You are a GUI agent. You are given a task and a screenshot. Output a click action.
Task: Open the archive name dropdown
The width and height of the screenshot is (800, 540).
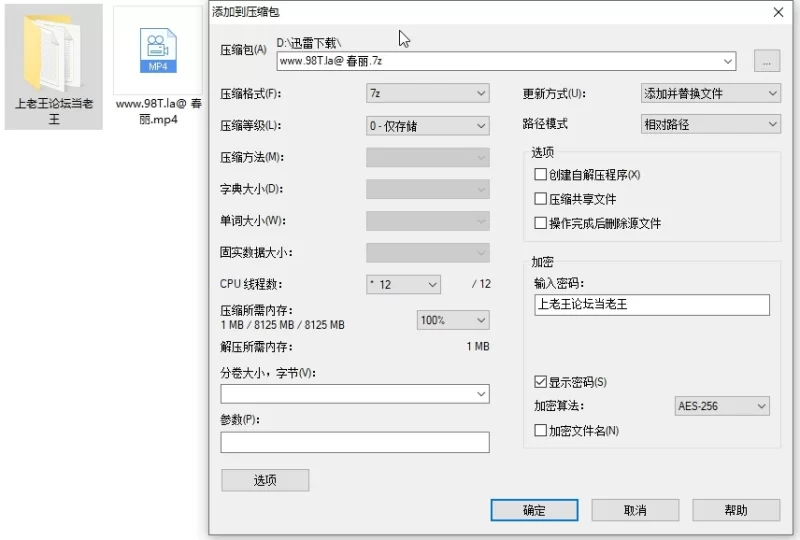tap(728, 61)
